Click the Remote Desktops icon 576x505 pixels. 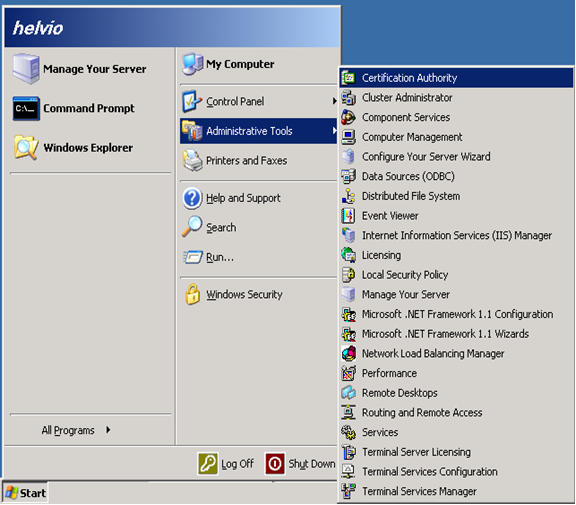pyautogui.click(x=348, y=393)
